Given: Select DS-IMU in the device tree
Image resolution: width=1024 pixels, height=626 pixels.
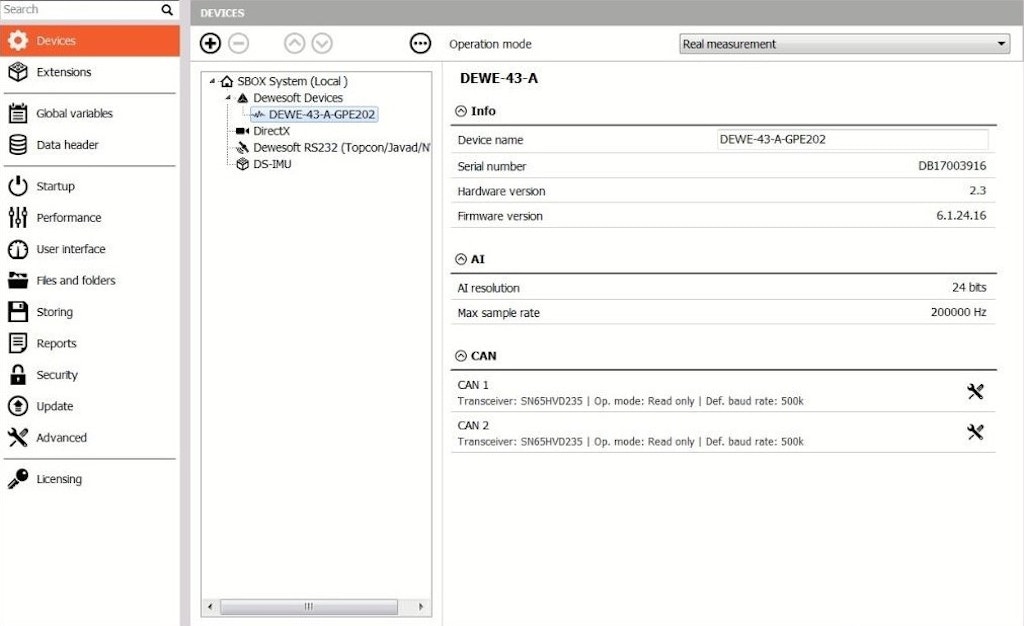Looking at the screenshot, I should click(x=272, y=164).
